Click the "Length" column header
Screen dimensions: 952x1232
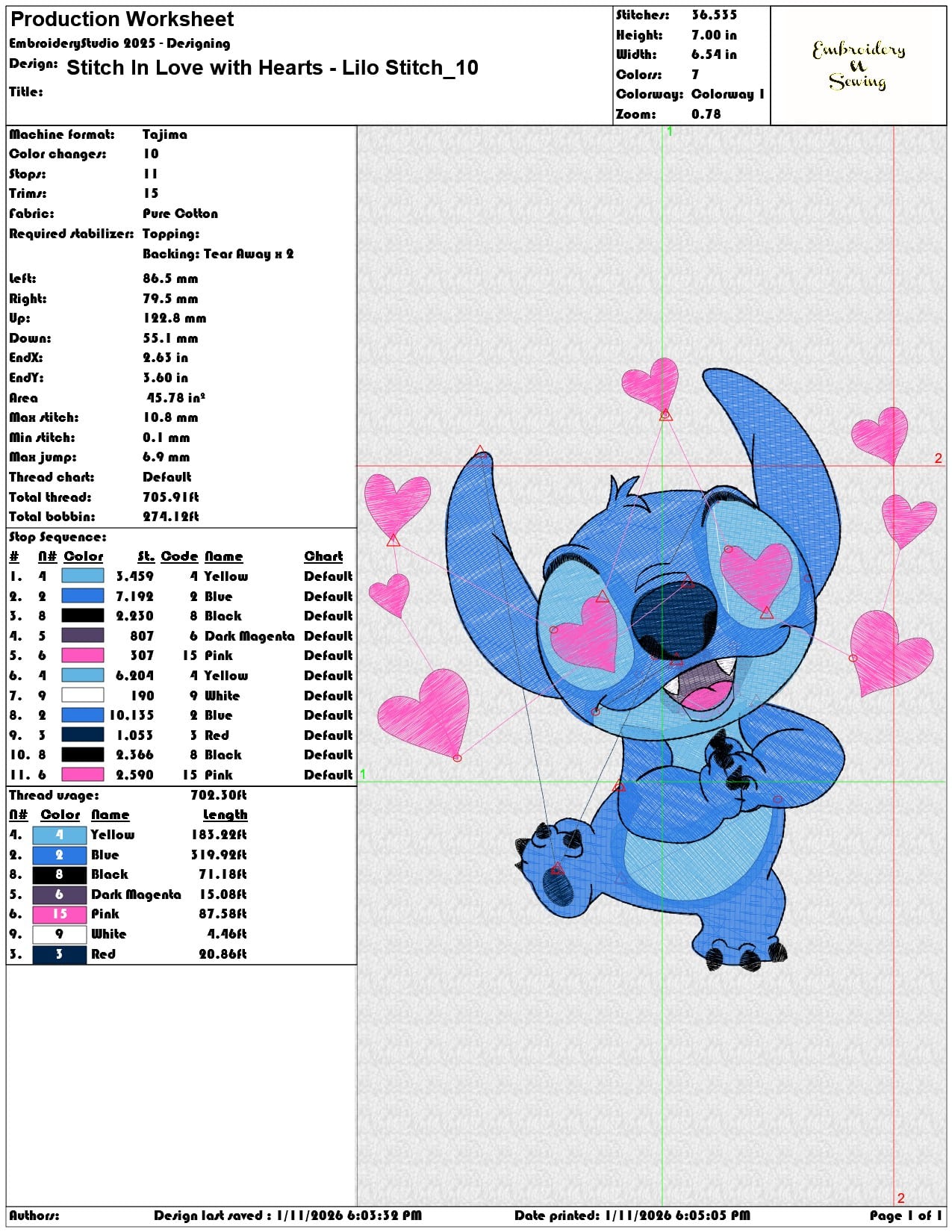[225, 815]
